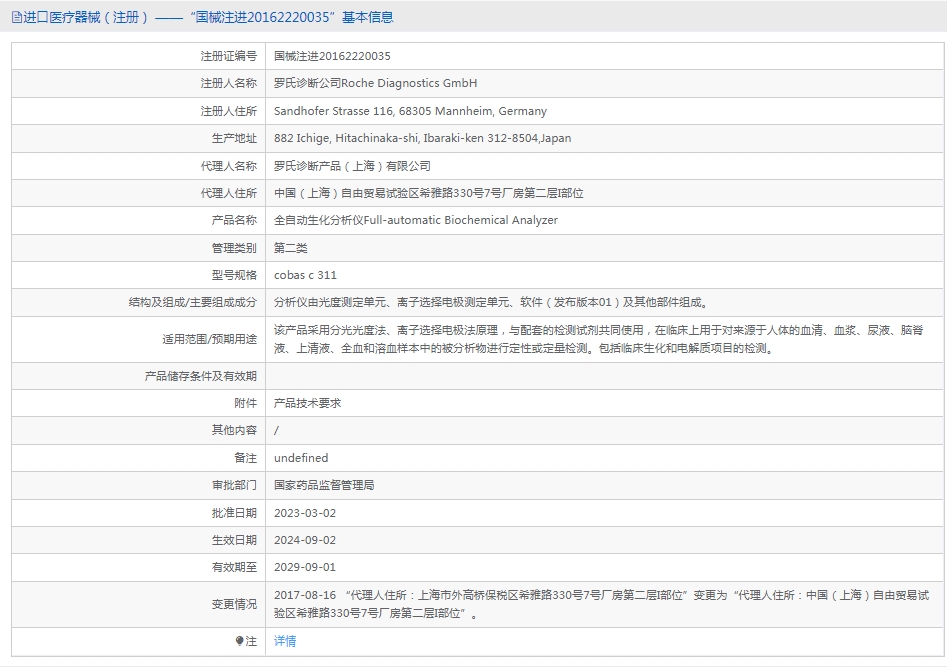Click the model value cobas c 311
This screenshot has height=667, width=947.
point(306,275)
